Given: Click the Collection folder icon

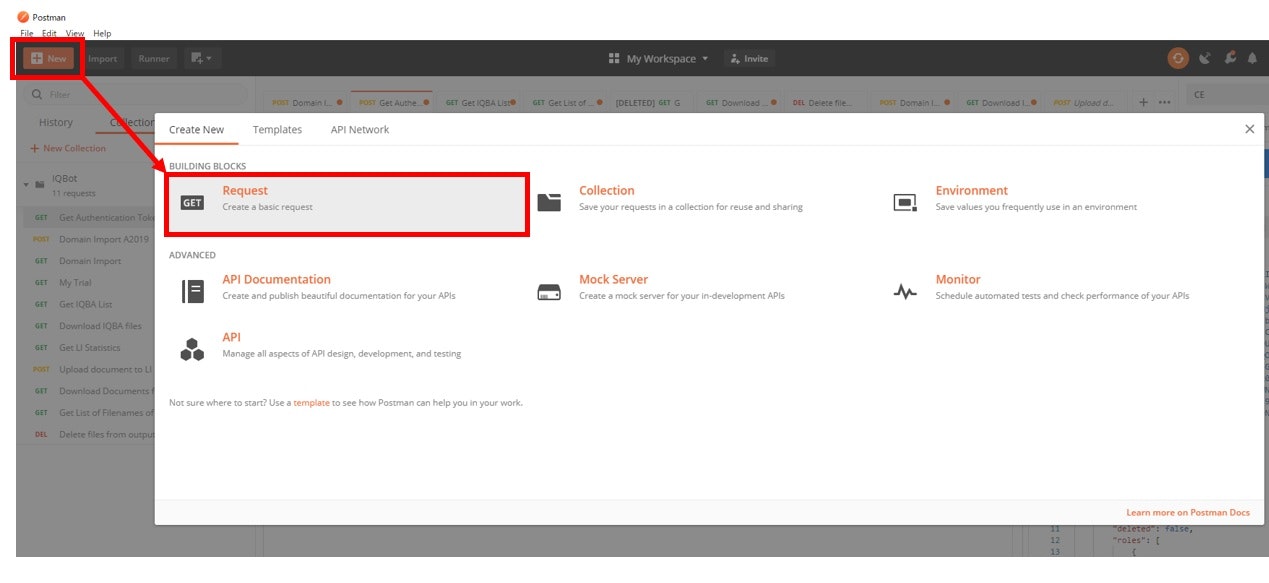Looking at the screenshot, I should [549, 202].
